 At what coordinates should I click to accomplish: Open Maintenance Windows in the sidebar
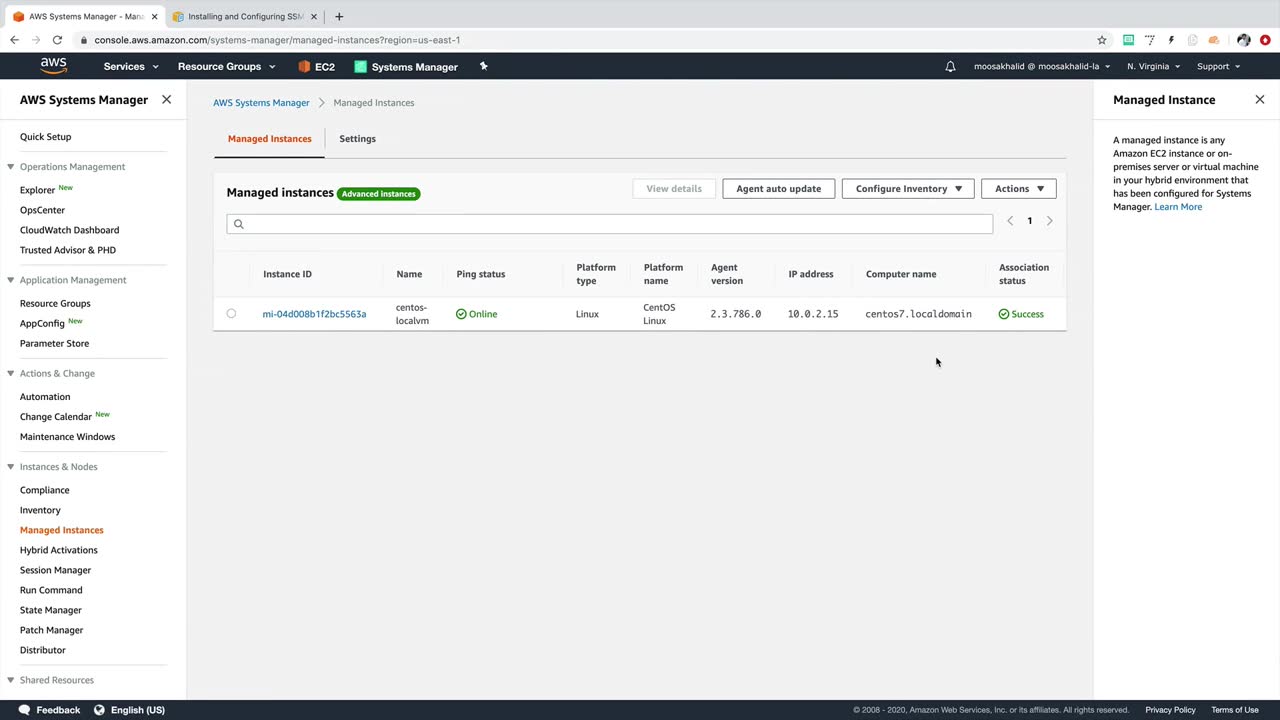tap(67, 437)
